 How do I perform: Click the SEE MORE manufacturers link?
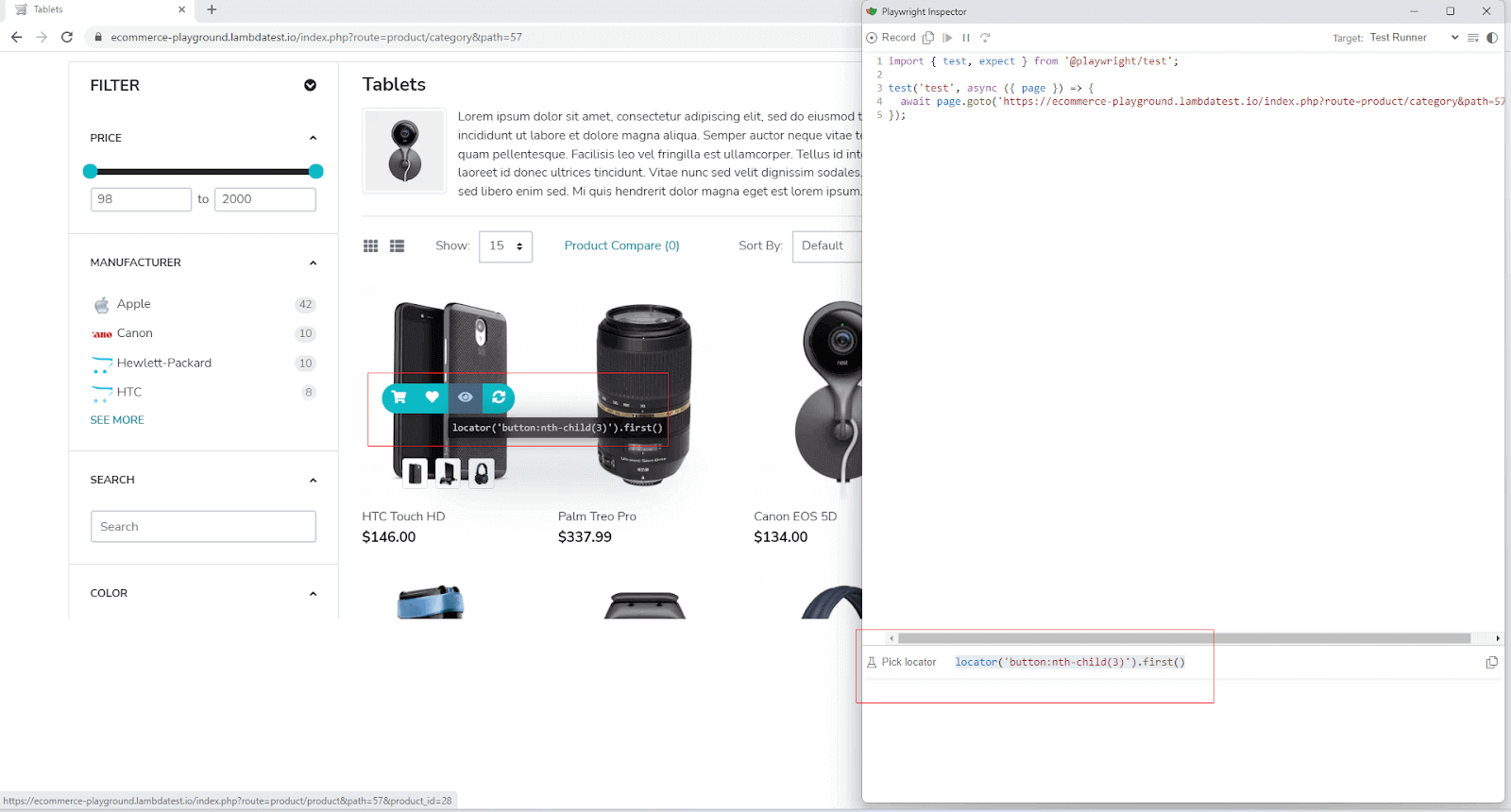click(x=117, y=420)
